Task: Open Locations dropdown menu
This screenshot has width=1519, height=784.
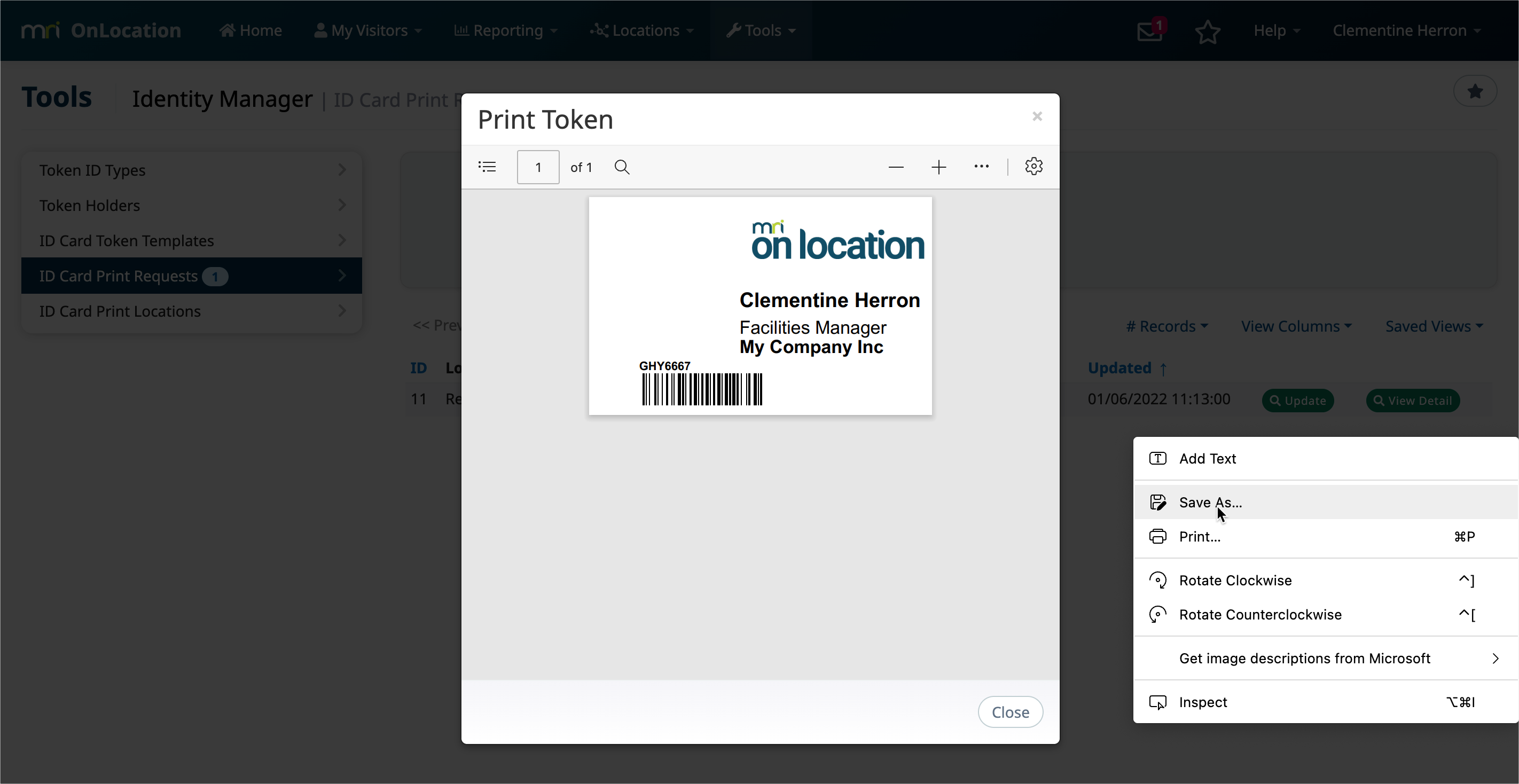Action: pyautogui.click(x=642, y=30)
